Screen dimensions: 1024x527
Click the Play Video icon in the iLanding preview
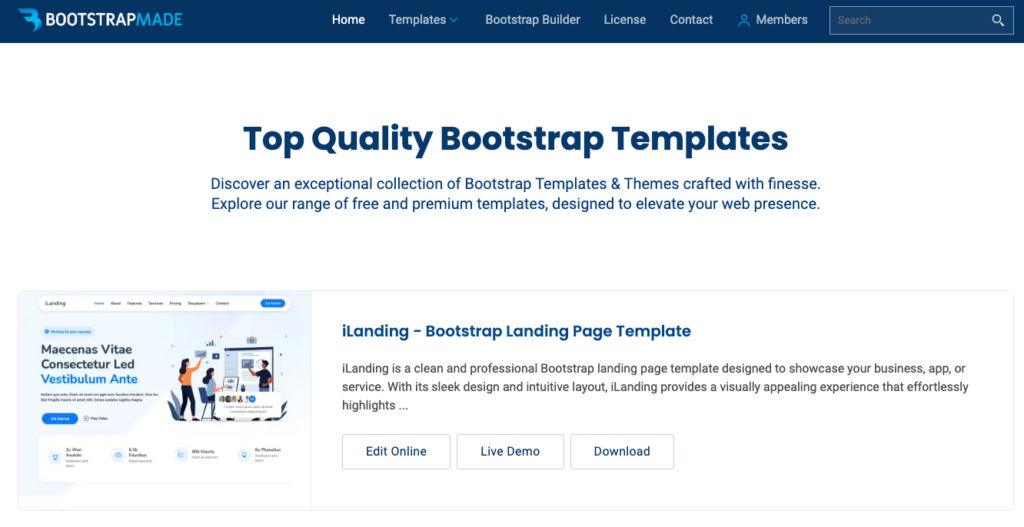(x=87, y=418)
